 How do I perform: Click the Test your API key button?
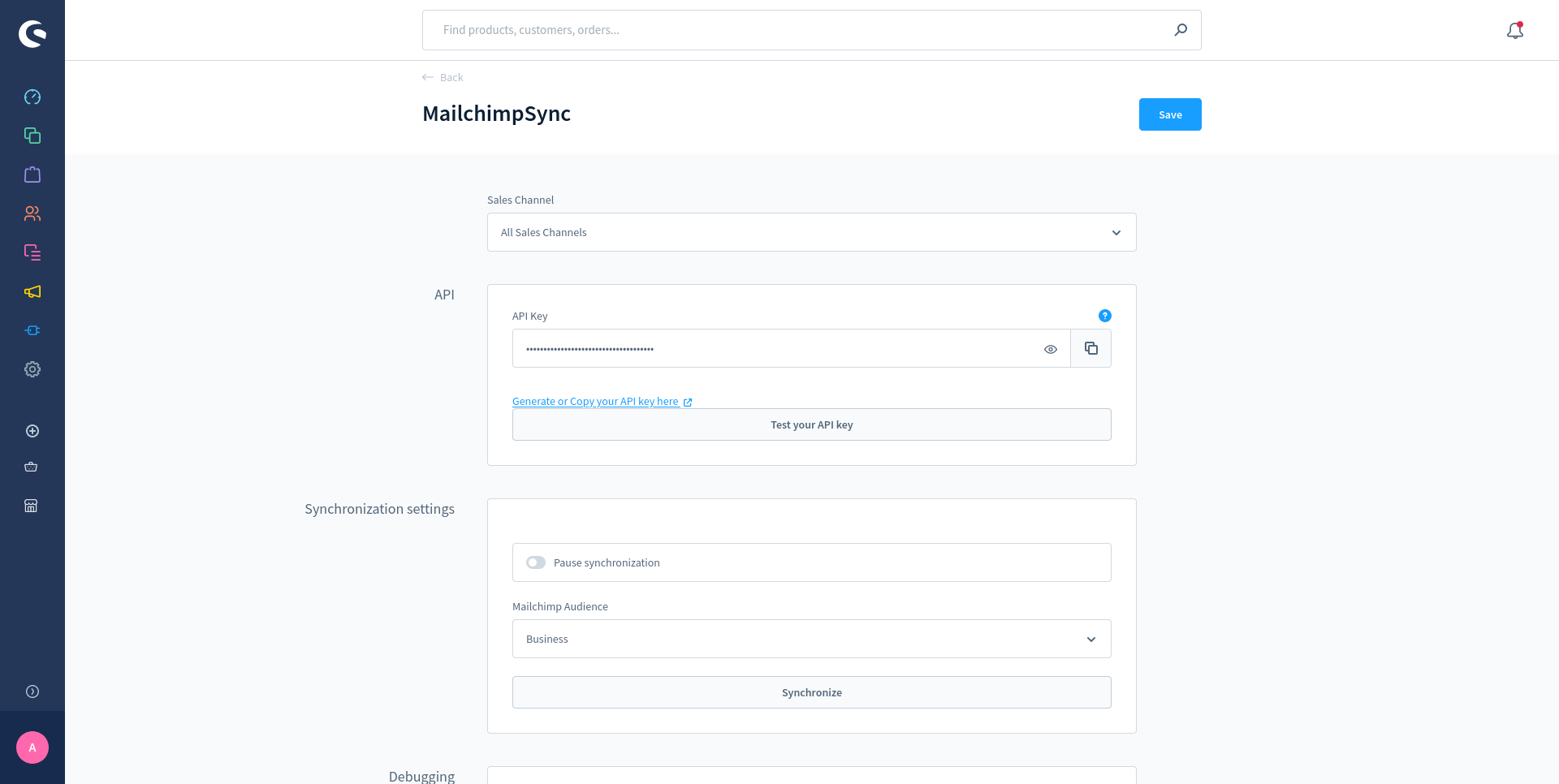[x=812, y=424]
